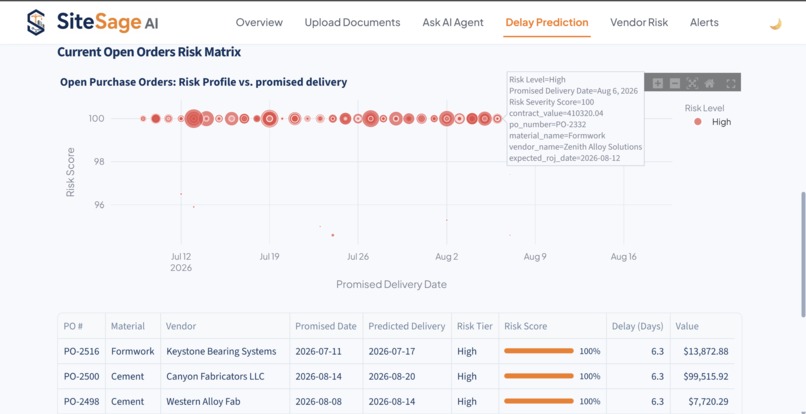Open the Alerts tab
The image size is (806, 414).
[704, 22]
